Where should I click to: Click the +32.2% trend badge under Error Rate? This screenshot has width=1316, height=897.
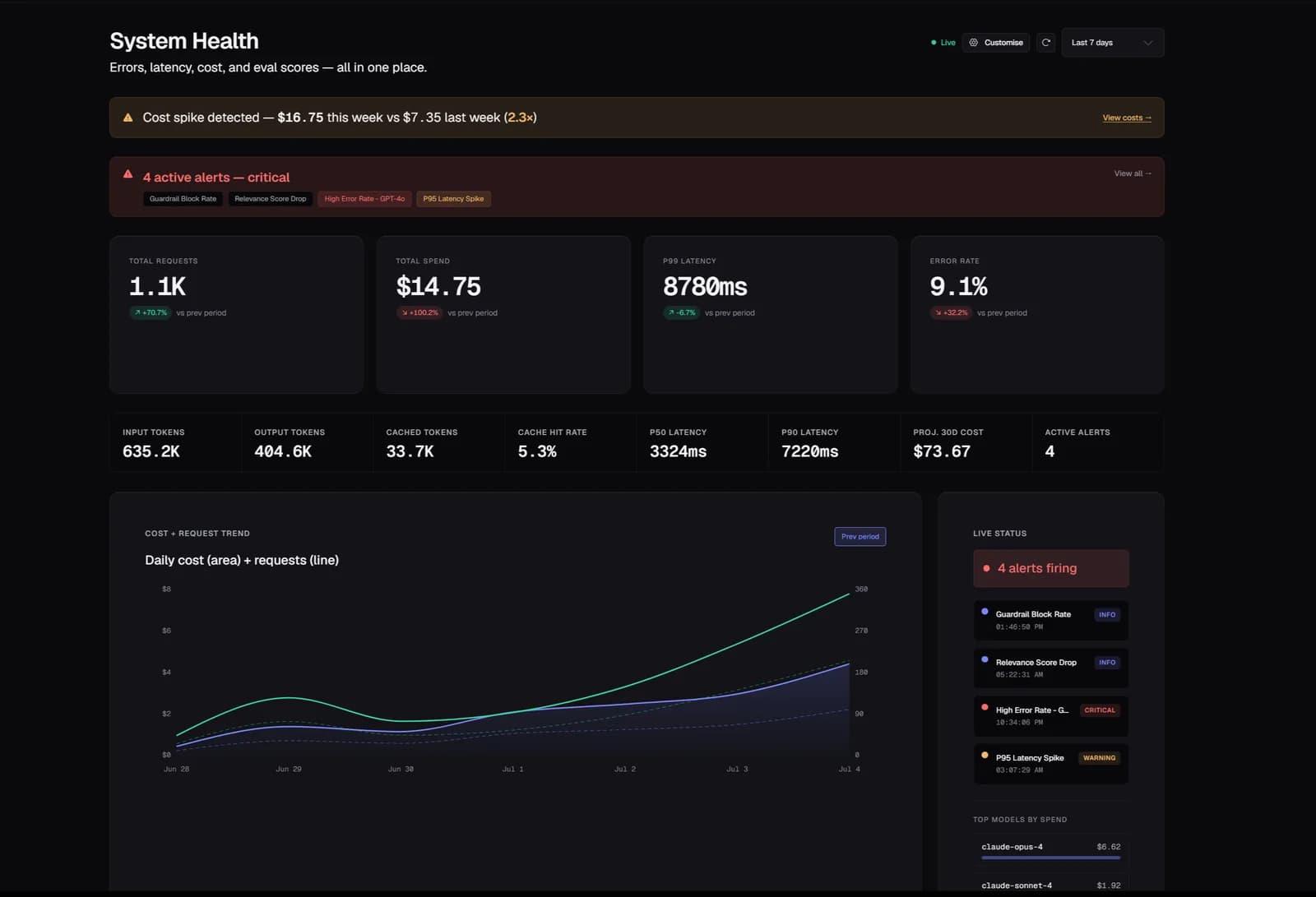tap(951, 312)
